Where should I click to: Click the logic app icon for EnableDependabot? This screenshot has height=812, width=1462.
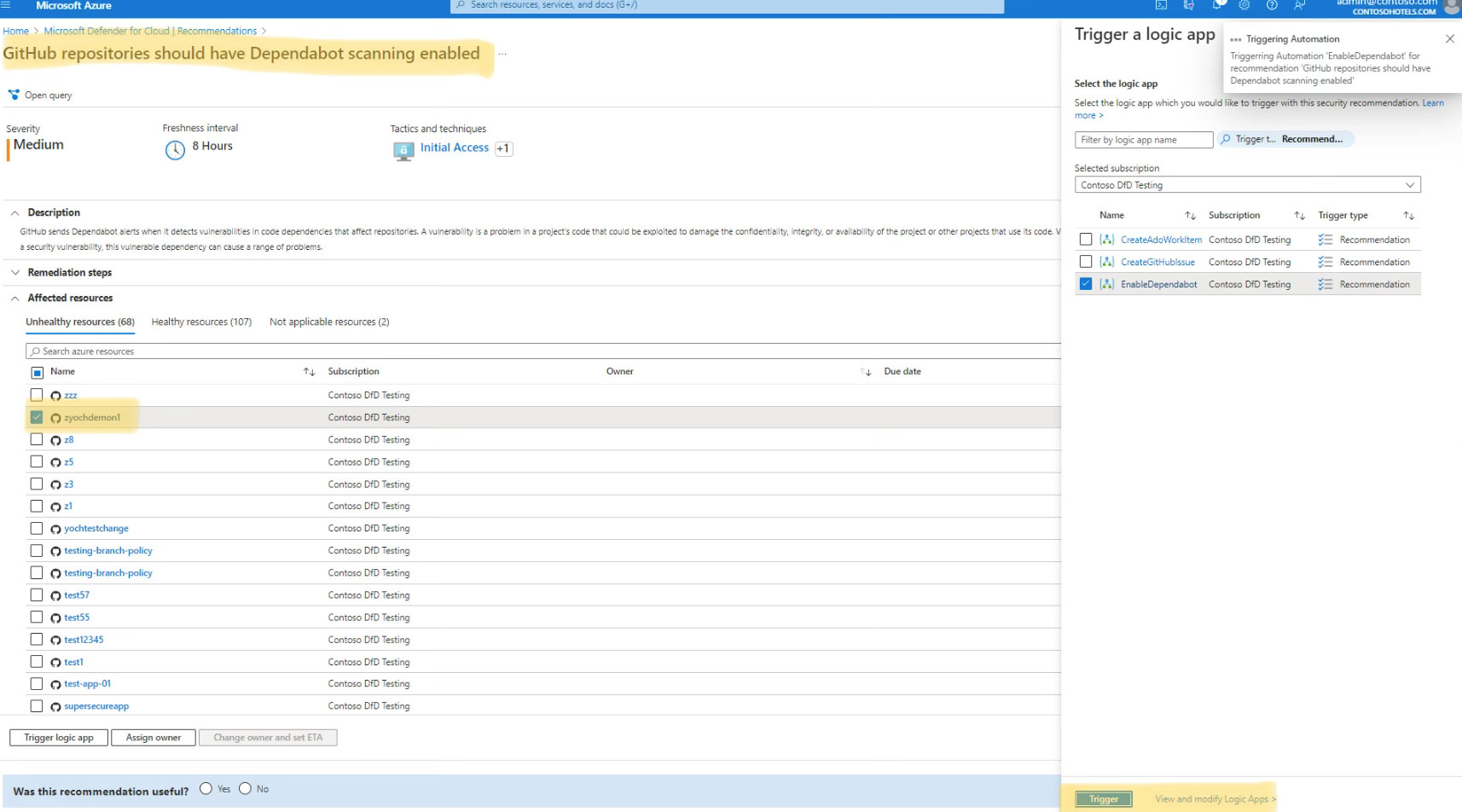click(1107, 284)
